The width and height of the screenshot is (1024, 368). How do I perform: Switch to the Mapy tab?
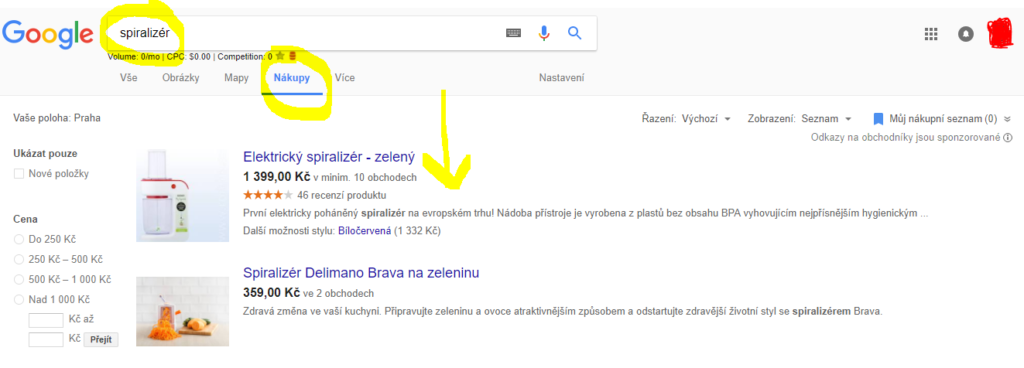pyautogui.click(x=236, y=78)
